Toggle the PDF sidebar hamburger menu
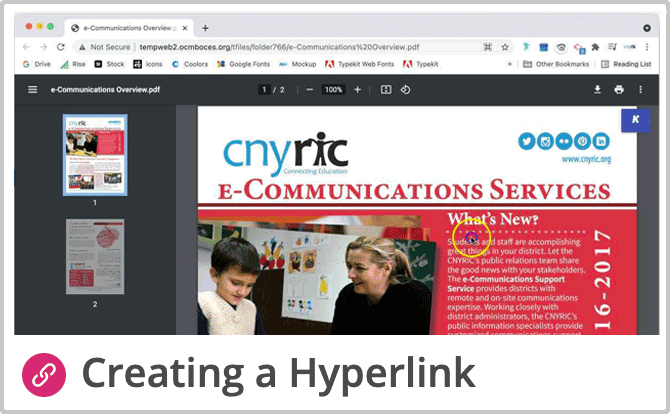670x414 pixels. point(32,89)
